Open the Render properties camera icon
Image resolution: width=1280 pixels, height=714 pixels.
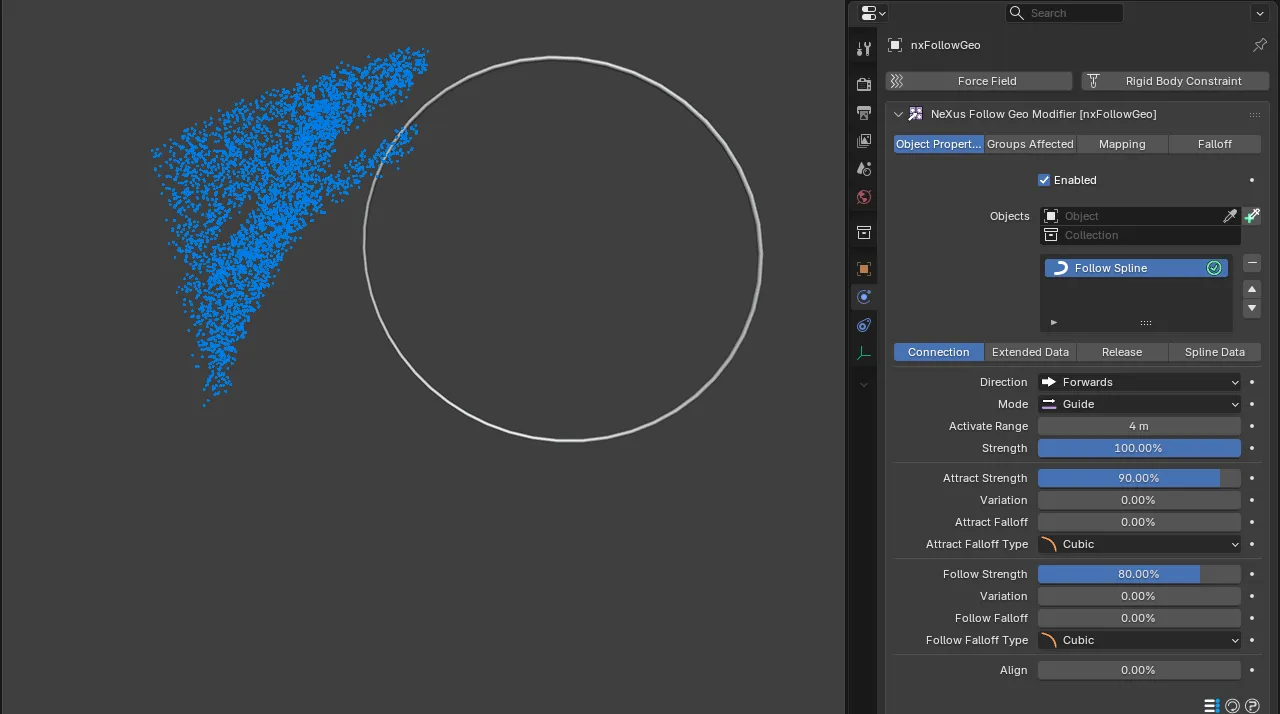[x=864, y=85]
